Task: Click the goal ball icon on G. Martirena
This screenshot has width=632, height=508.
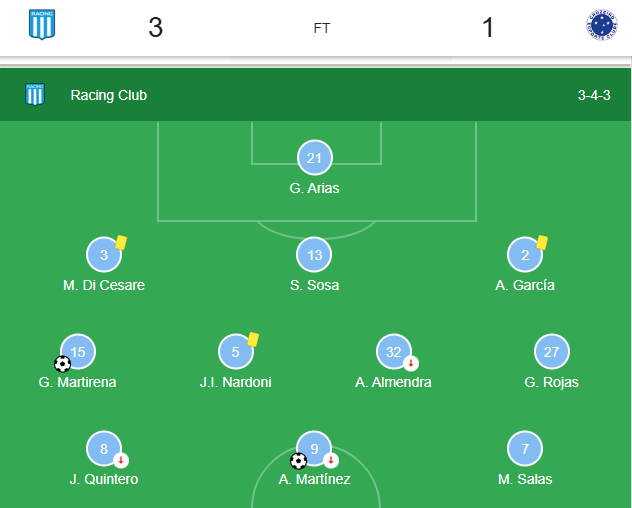Action: pos(62,364)
